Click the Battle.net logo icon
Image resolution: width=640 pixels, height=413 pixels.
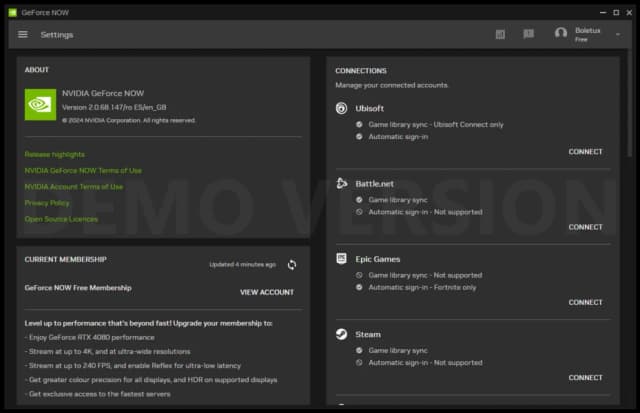pyautogui.click(x=342, y=183)
